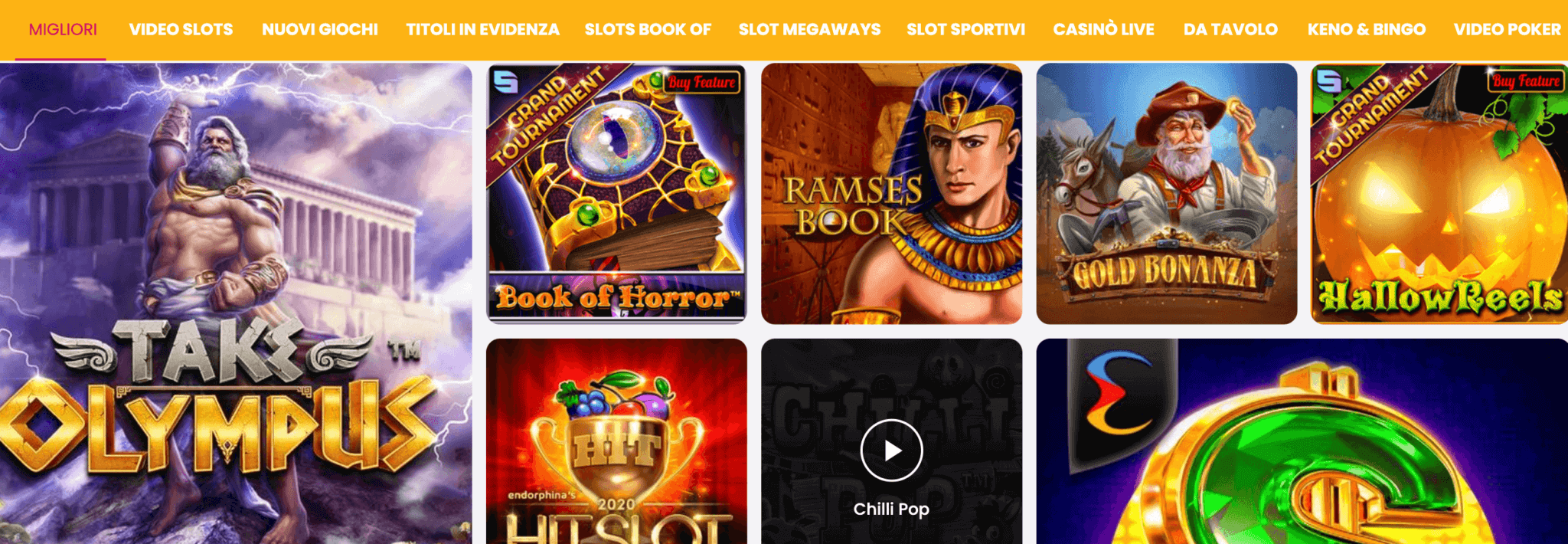This screenshot has height=544, width=1568.
Task: Click the play icon on Chilli Pop
Action: [x=891, y=451]
